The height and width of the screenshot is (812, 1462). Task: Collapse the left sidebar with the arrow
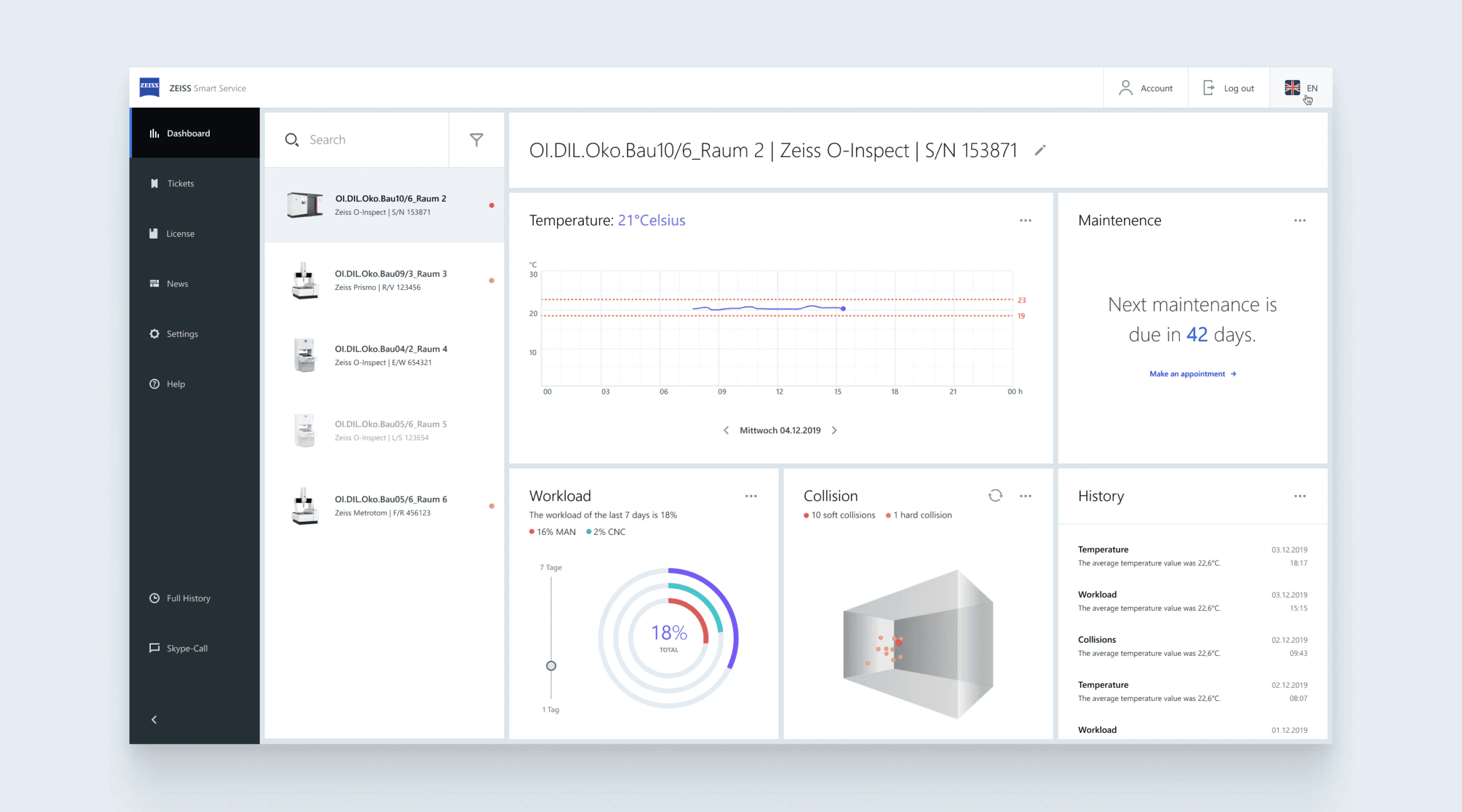pyautogui.click(x=154, y=720)
